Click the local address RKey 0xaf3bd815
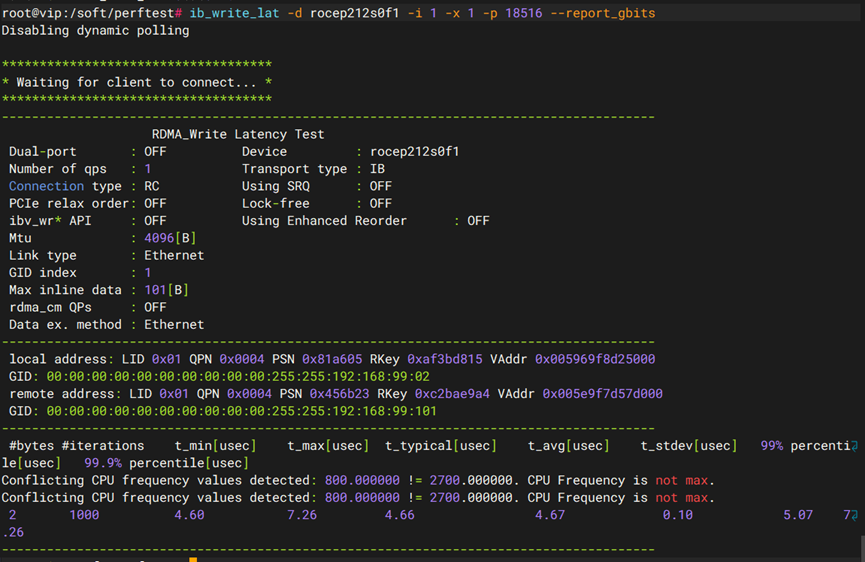This screenshot has height=562, width=865. (444, 359)
